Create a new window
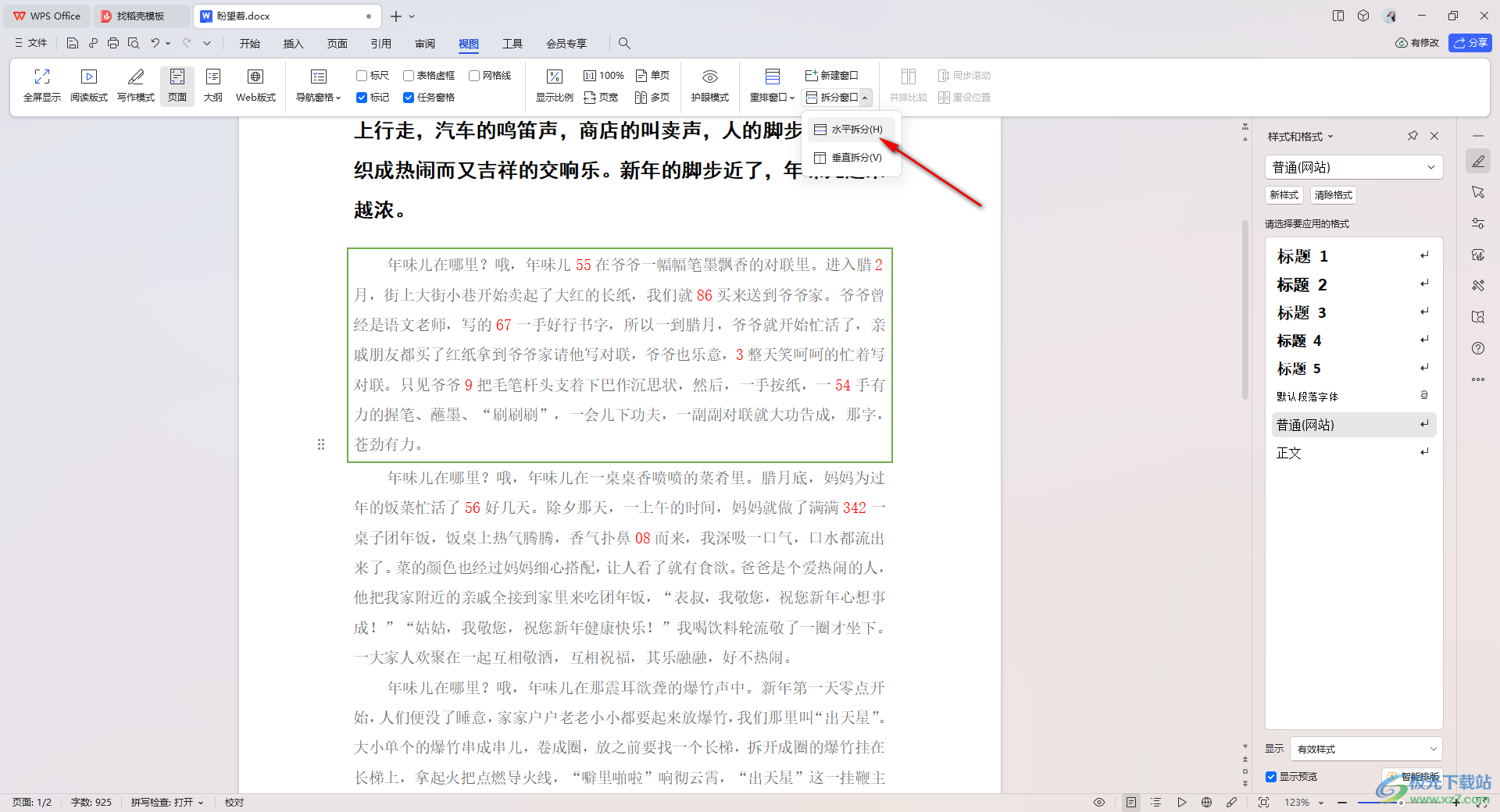This screenshot has height=812, width=1500. (x=832, y=76)
